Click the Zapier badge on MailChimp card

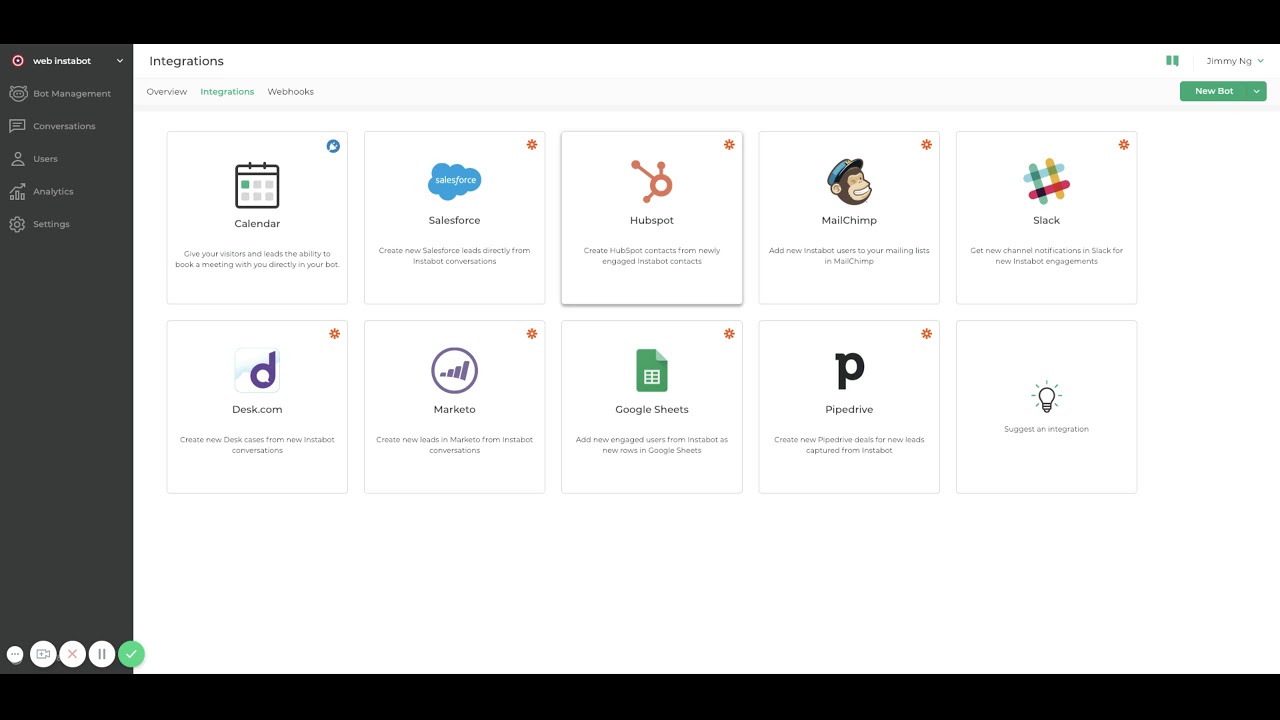click(926, 145)
